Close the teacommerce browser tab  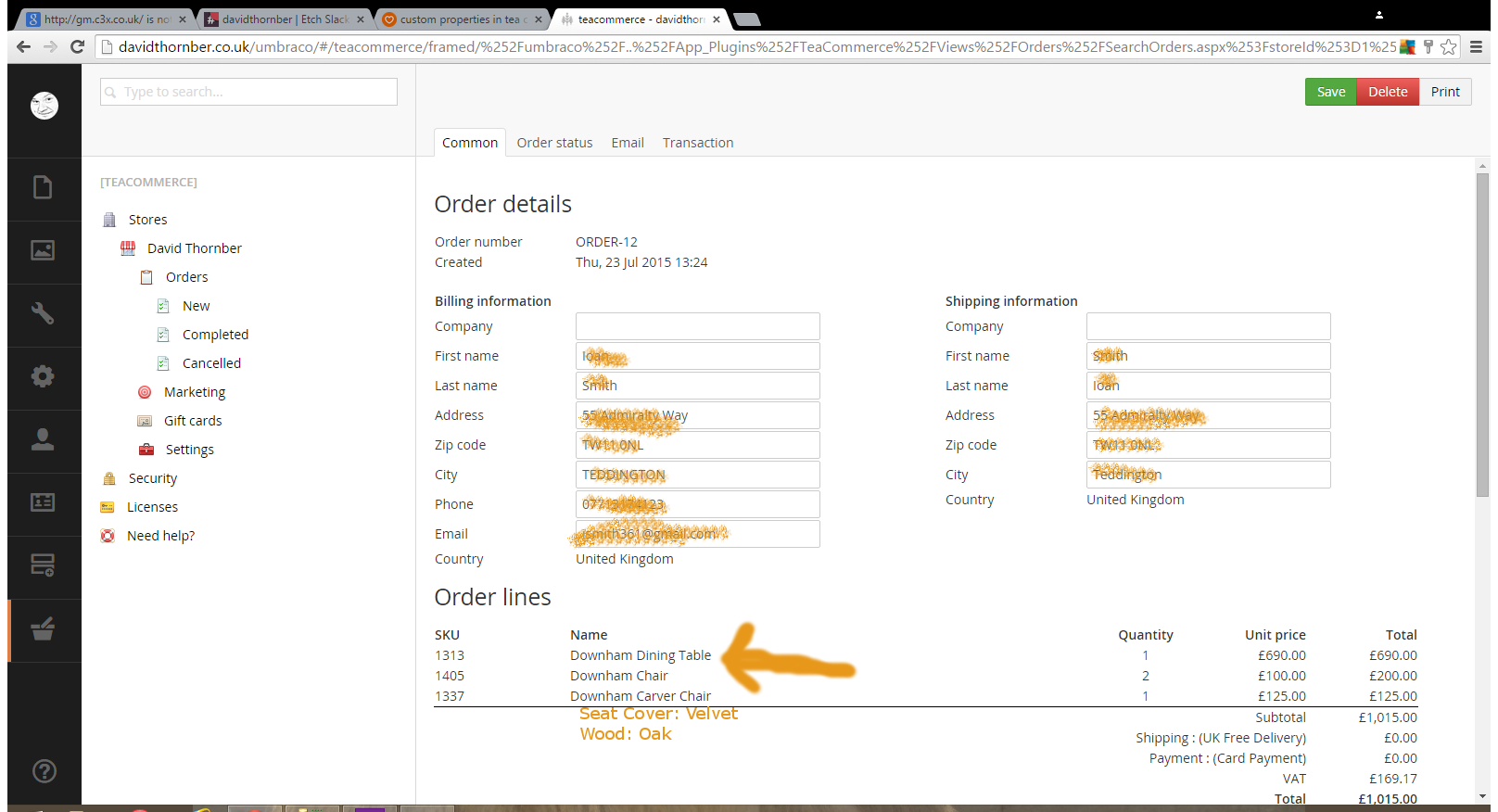(x=717, y=19)
